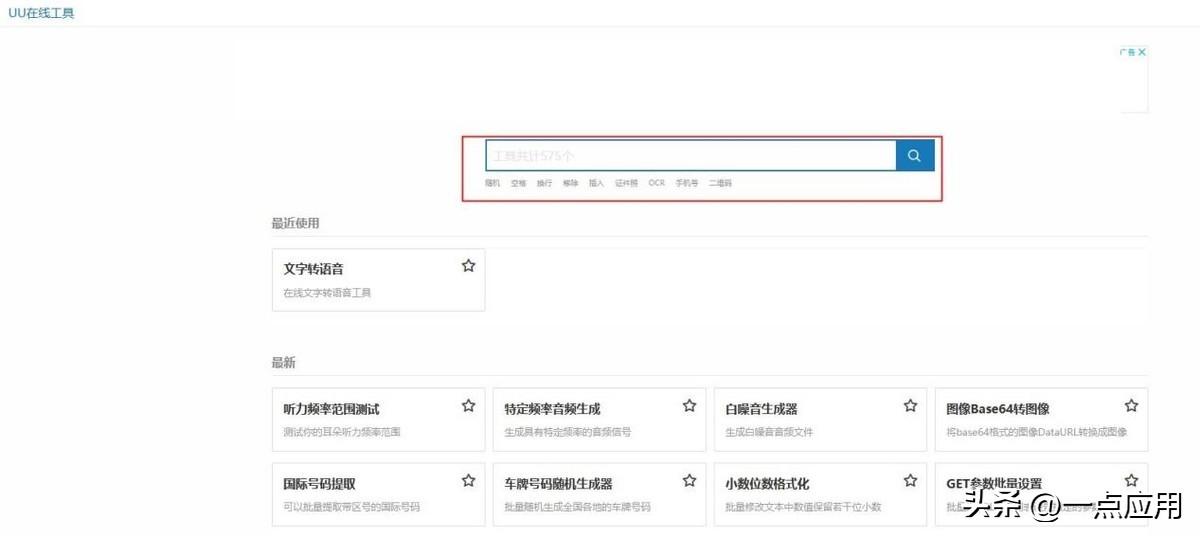This screenshot has height=536, width=1200.
Task: Star the 特定频率音频生成 tool
Action: pos(689,406)
